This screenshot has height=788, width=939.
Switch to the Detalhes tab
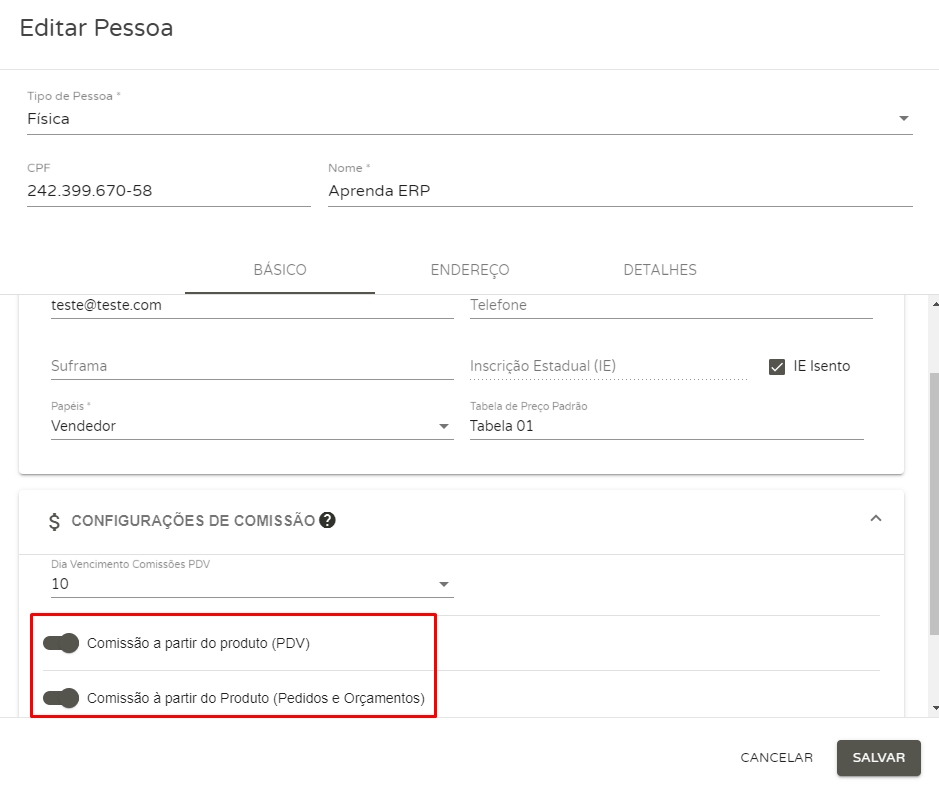tap(660, 270)
